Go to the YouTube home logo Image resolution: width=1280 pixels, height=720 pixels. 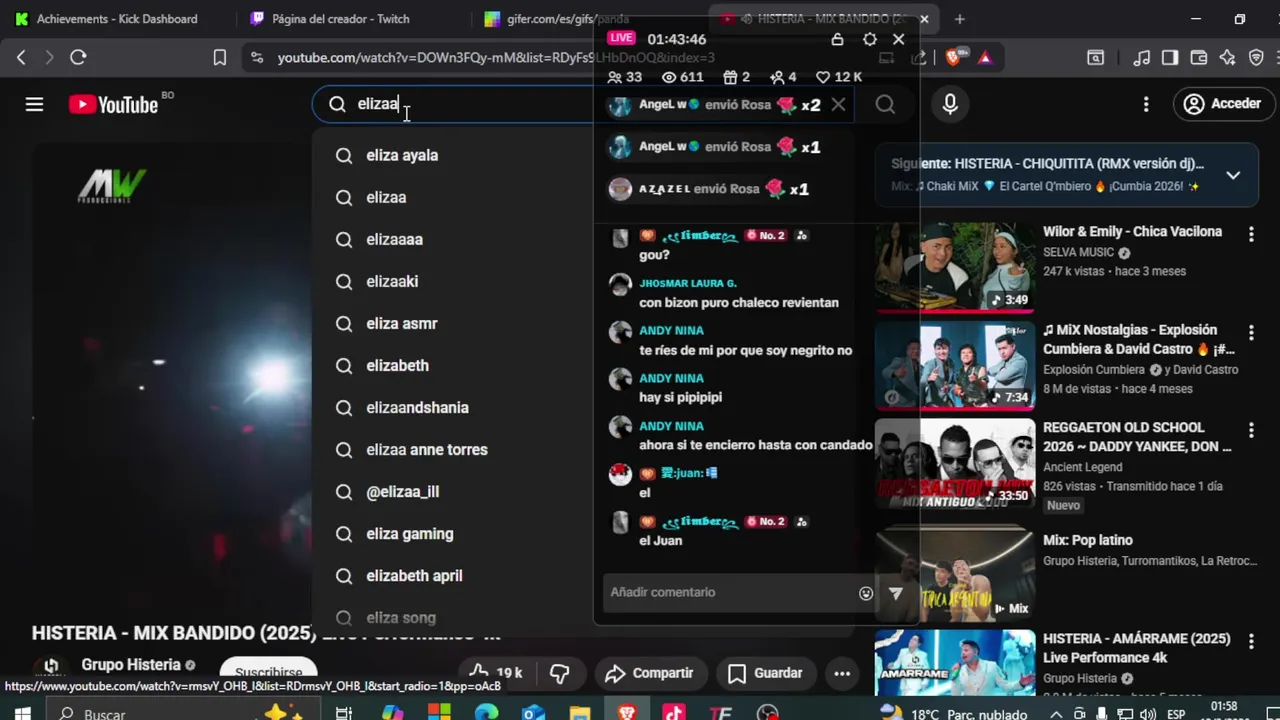[x=113, y=104]
